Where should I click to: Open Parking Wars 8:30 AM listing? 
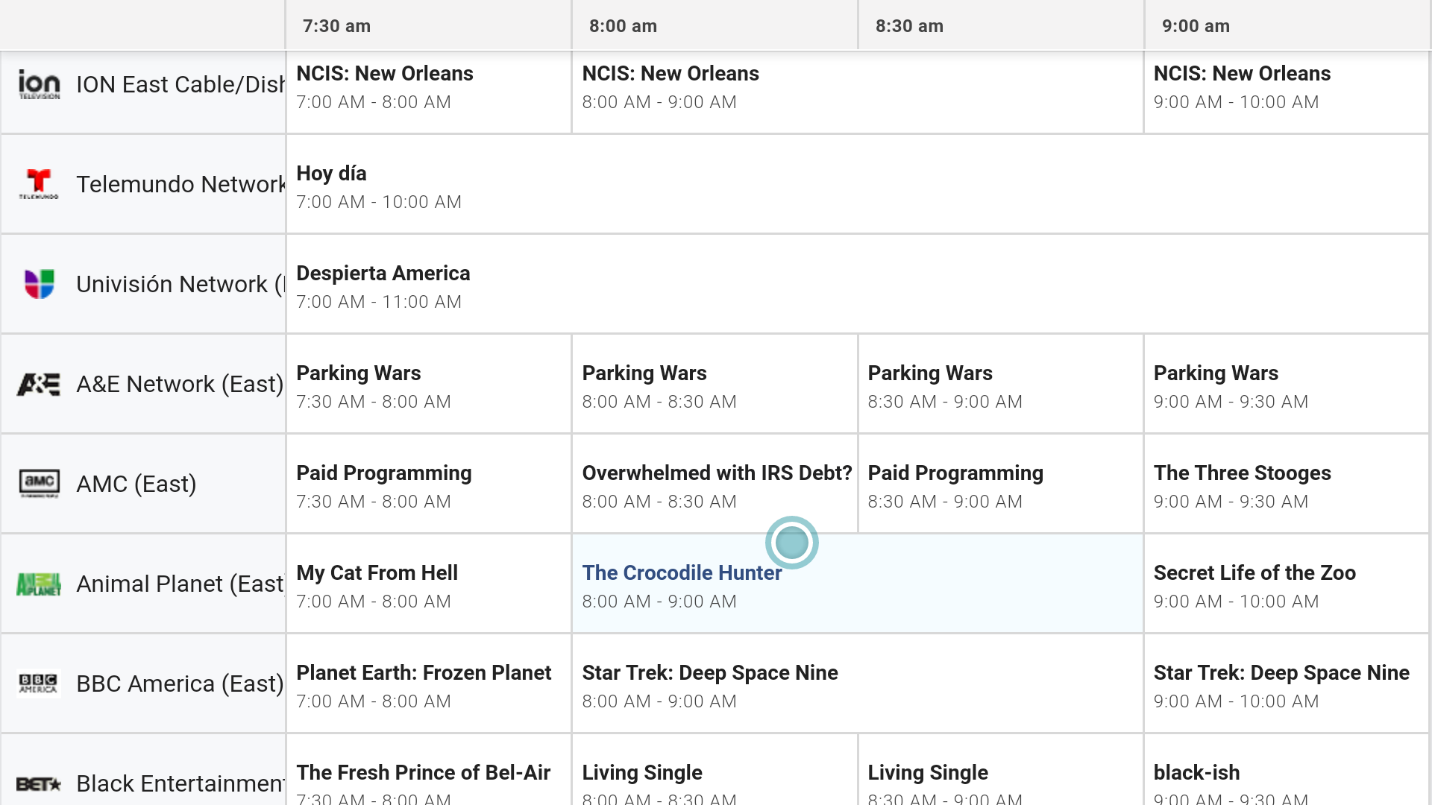coord(1000,384)
